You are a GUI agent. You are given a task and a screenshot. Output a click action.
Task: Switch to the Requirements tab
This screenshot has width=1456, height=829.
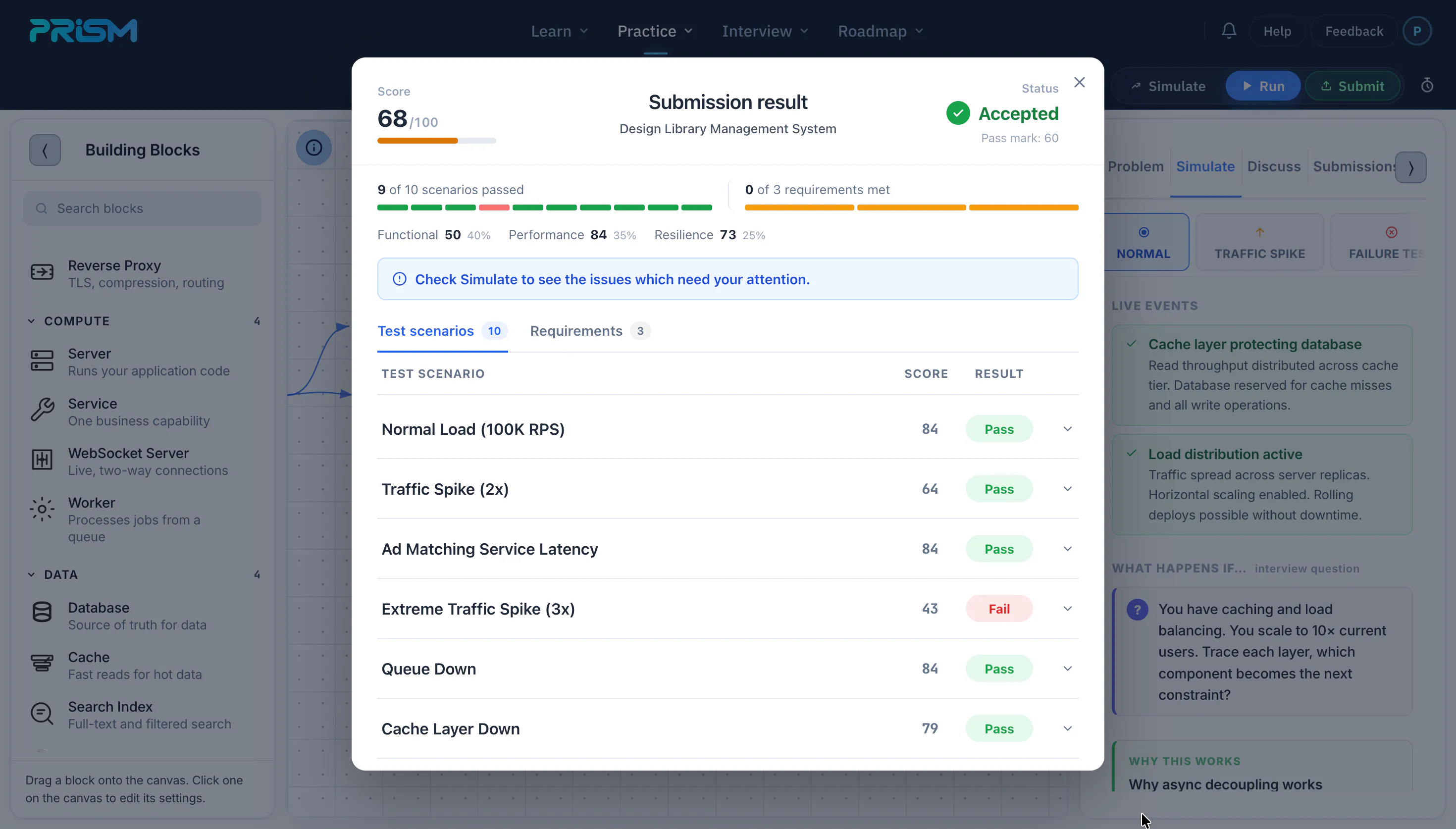(590, 331)
